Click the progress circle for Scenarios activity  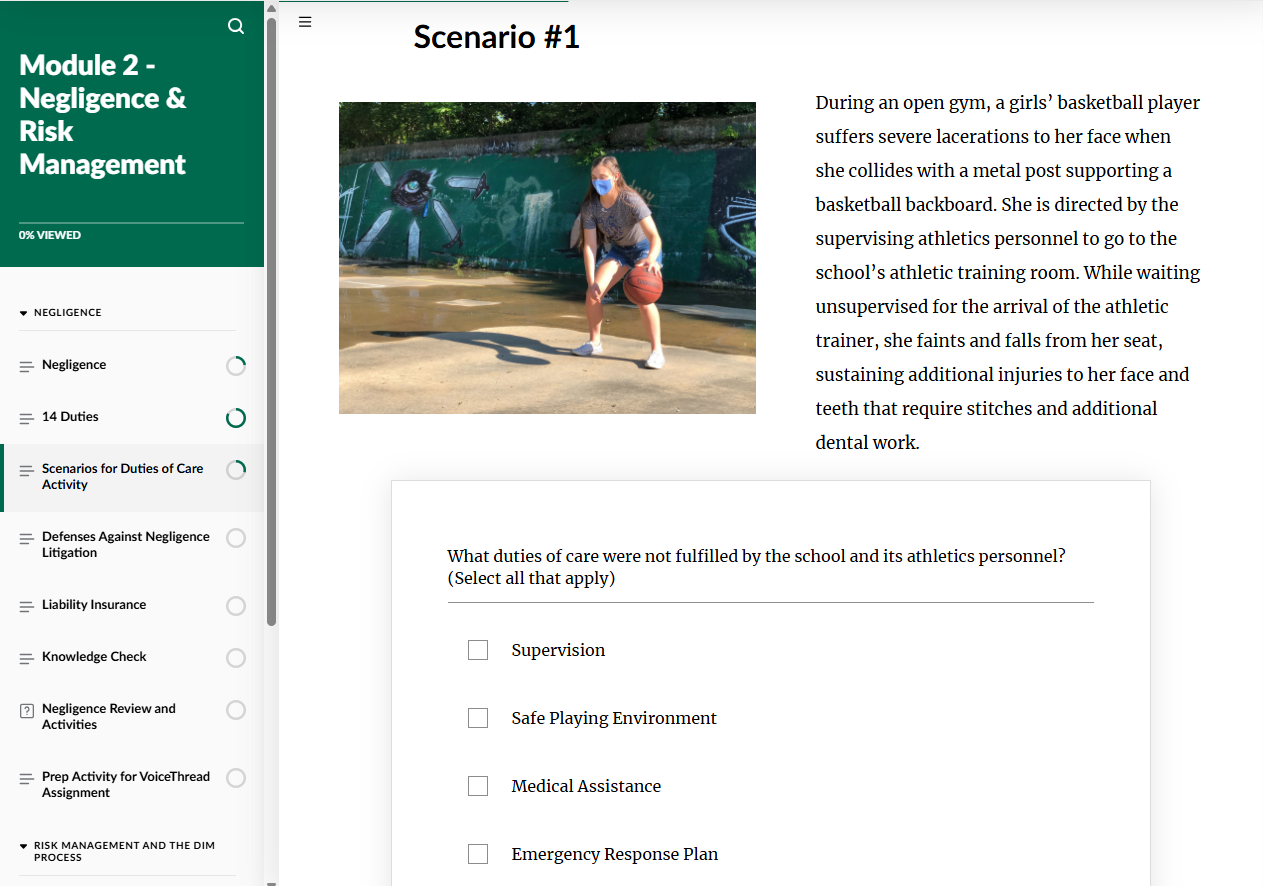coord(236,469)
